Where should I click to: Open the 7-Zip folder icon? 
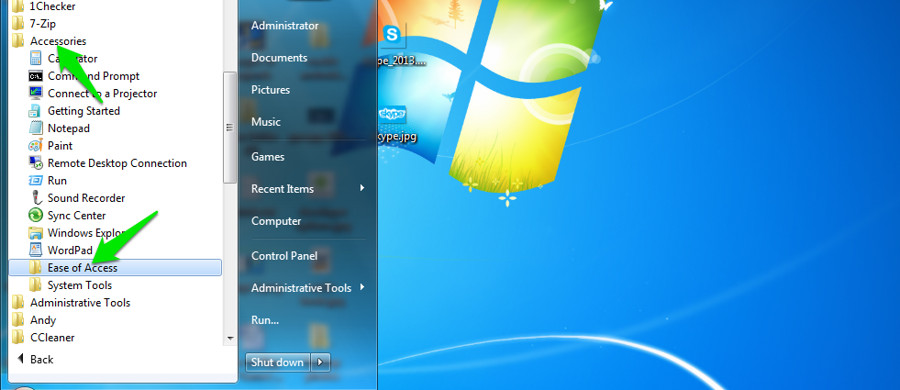(x=18, y=24)
